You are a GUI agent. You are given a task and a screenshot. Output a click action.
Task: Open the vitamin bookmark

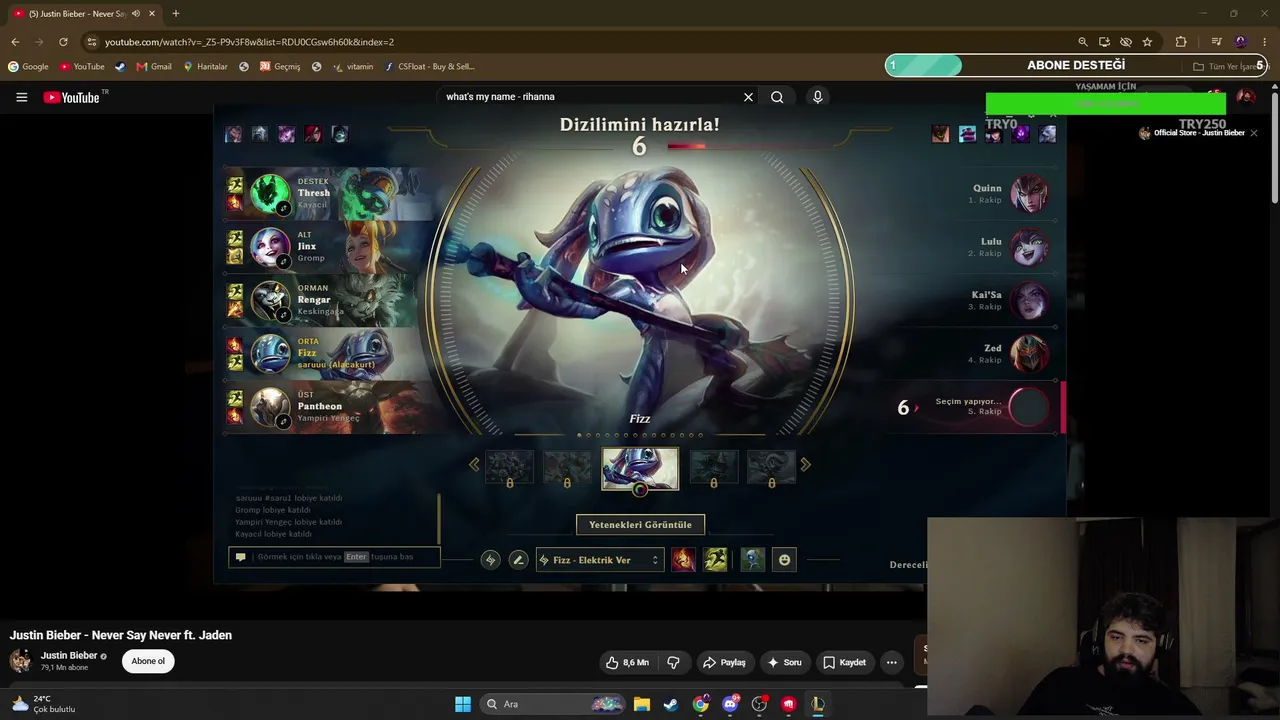click(353, 67)
